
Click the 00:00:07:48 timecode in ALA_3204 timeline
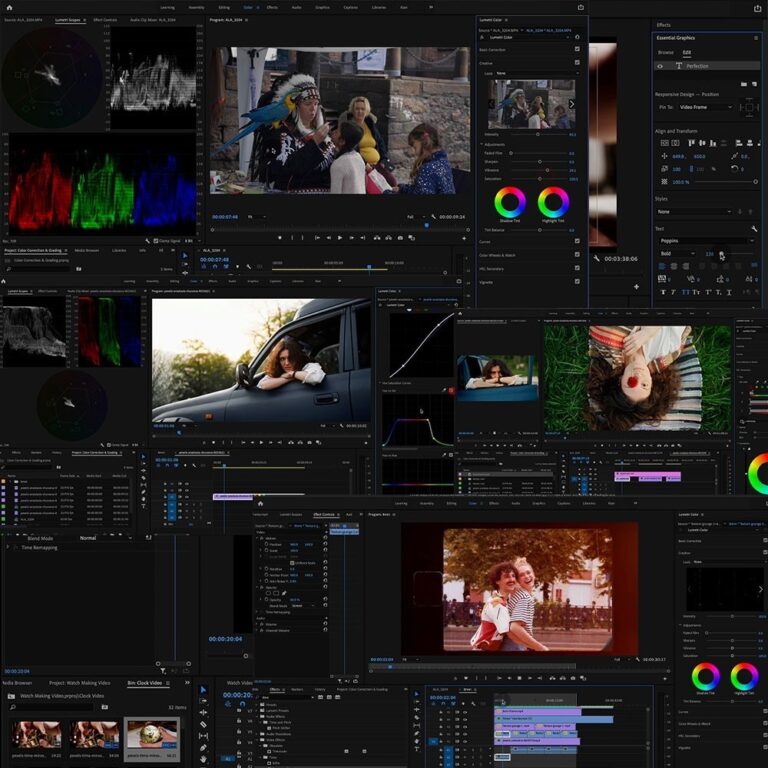(x=215, y=260)
